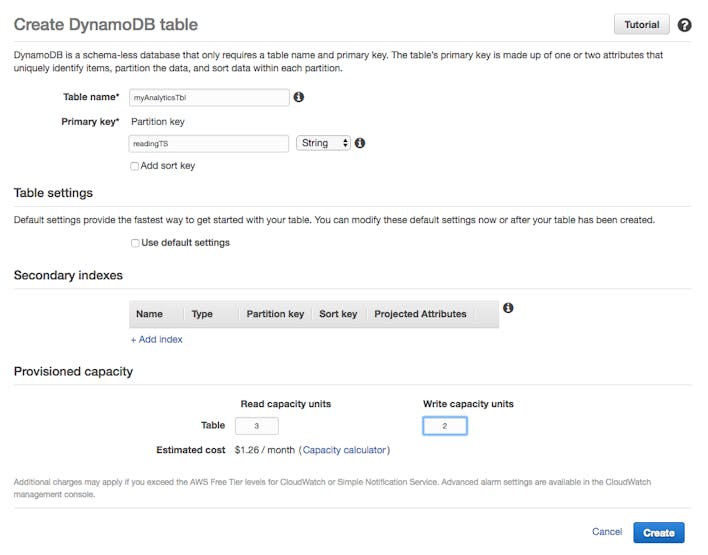Screen dimensions: 708x555
Task: Click info icon next to String dropdown
Action: coord(360,143)
